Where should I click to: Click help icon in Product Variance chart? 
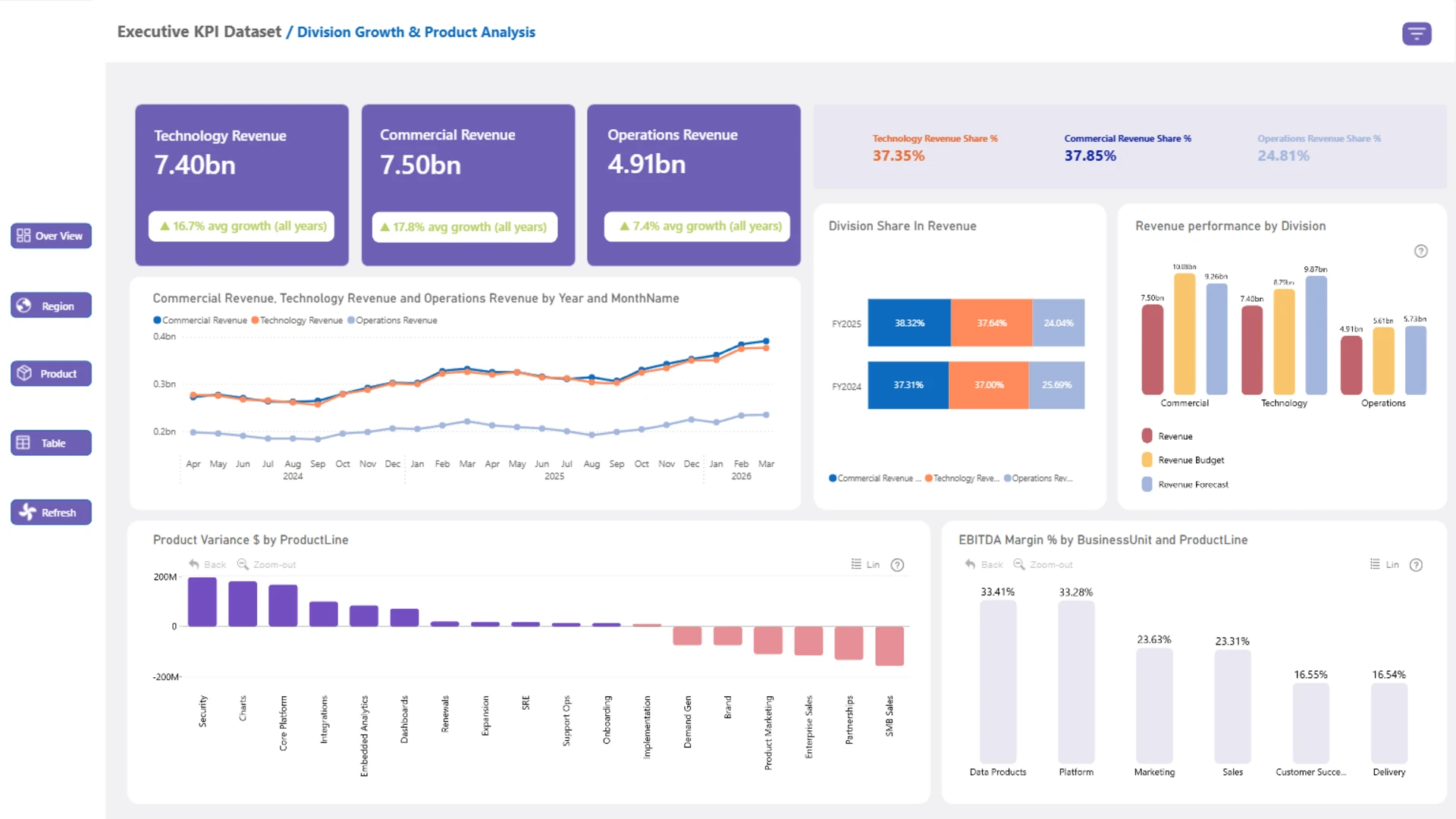click(897, 565)
